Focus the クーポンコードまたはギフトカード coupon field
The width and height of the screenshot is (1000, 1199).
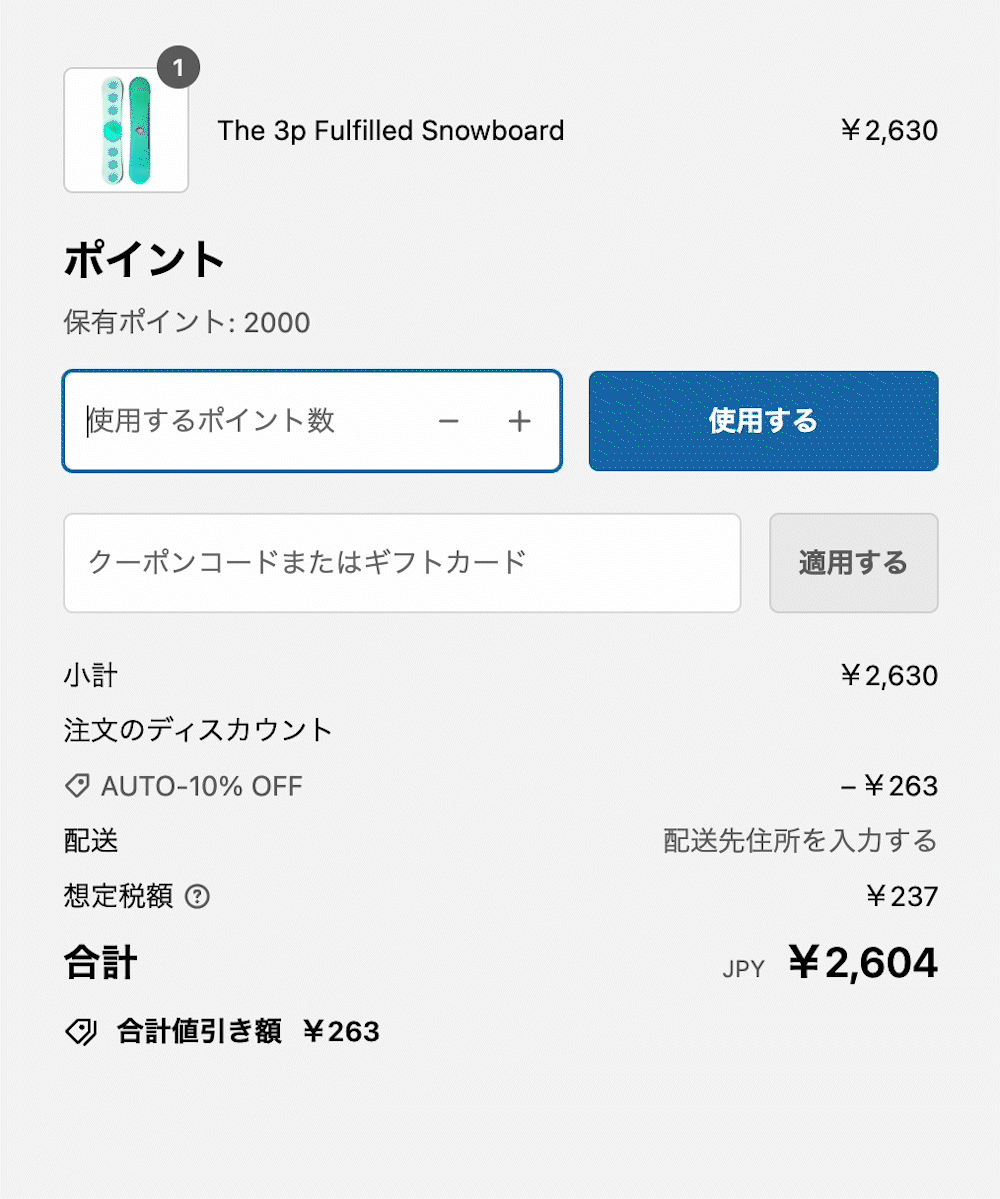click(401, 562)
